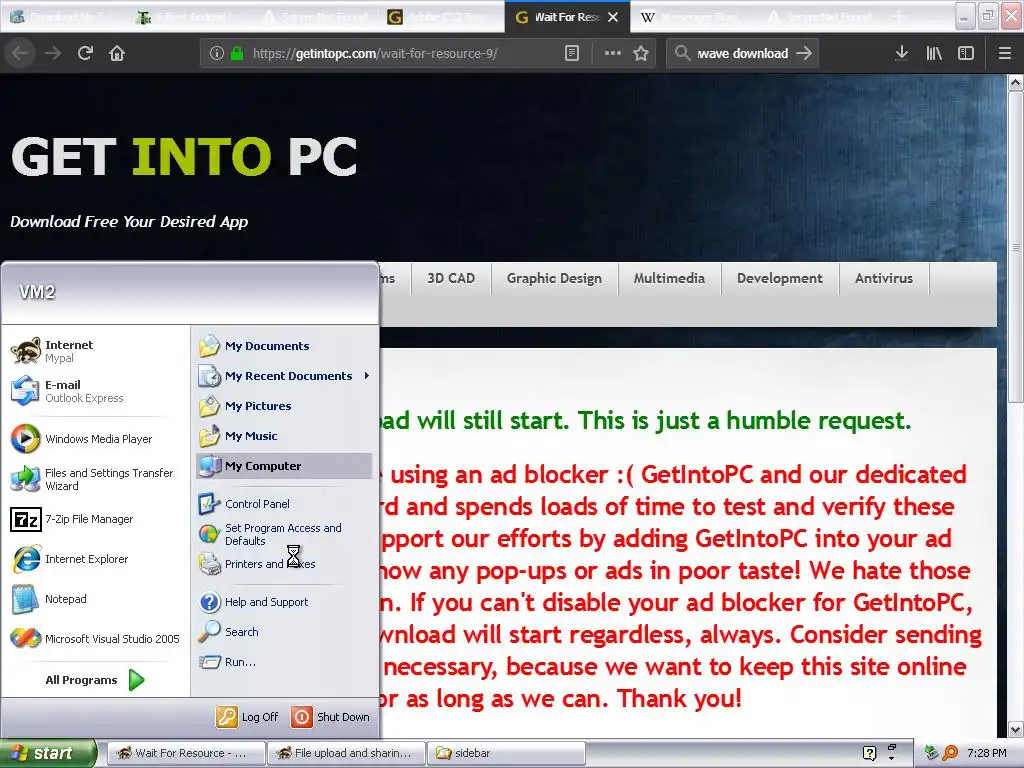Viewport: 1024px width, 768px height.
Task: Launch Windows Media Player
Action: 95,439
